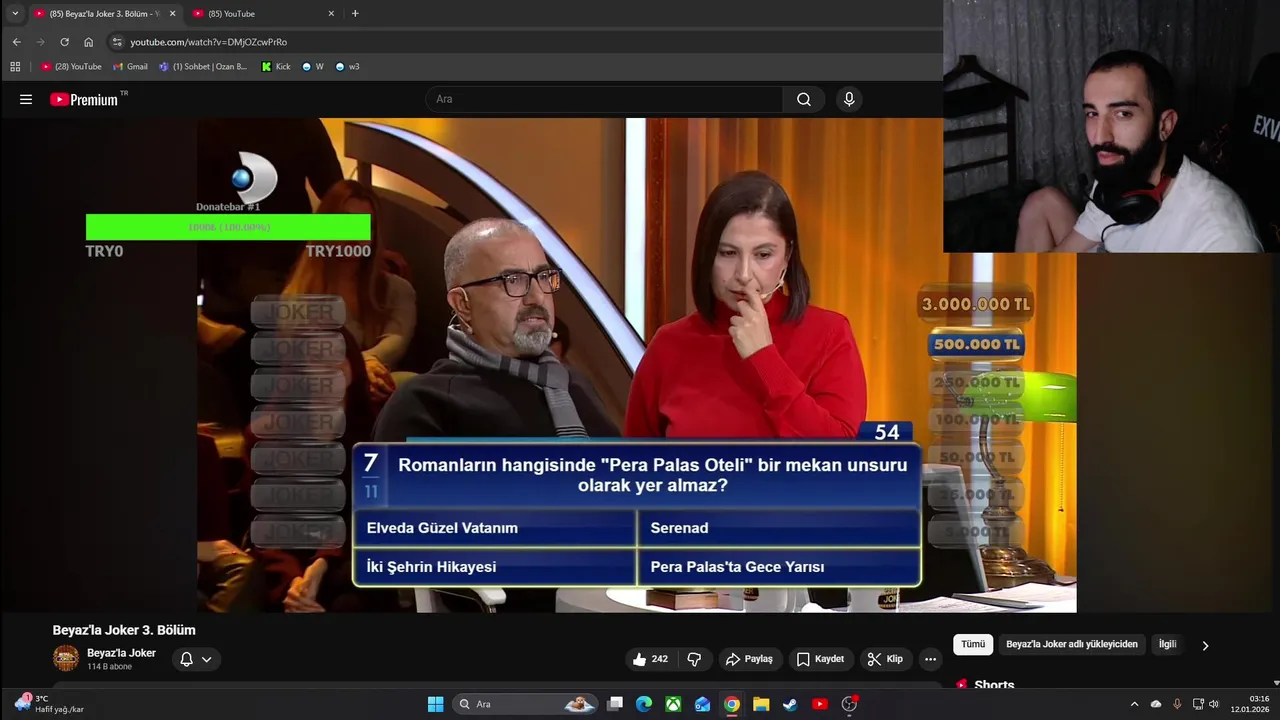This screenshot has width=1280, height=720.
Task: Close the second YouTube tab
Action: click(331, 14)
